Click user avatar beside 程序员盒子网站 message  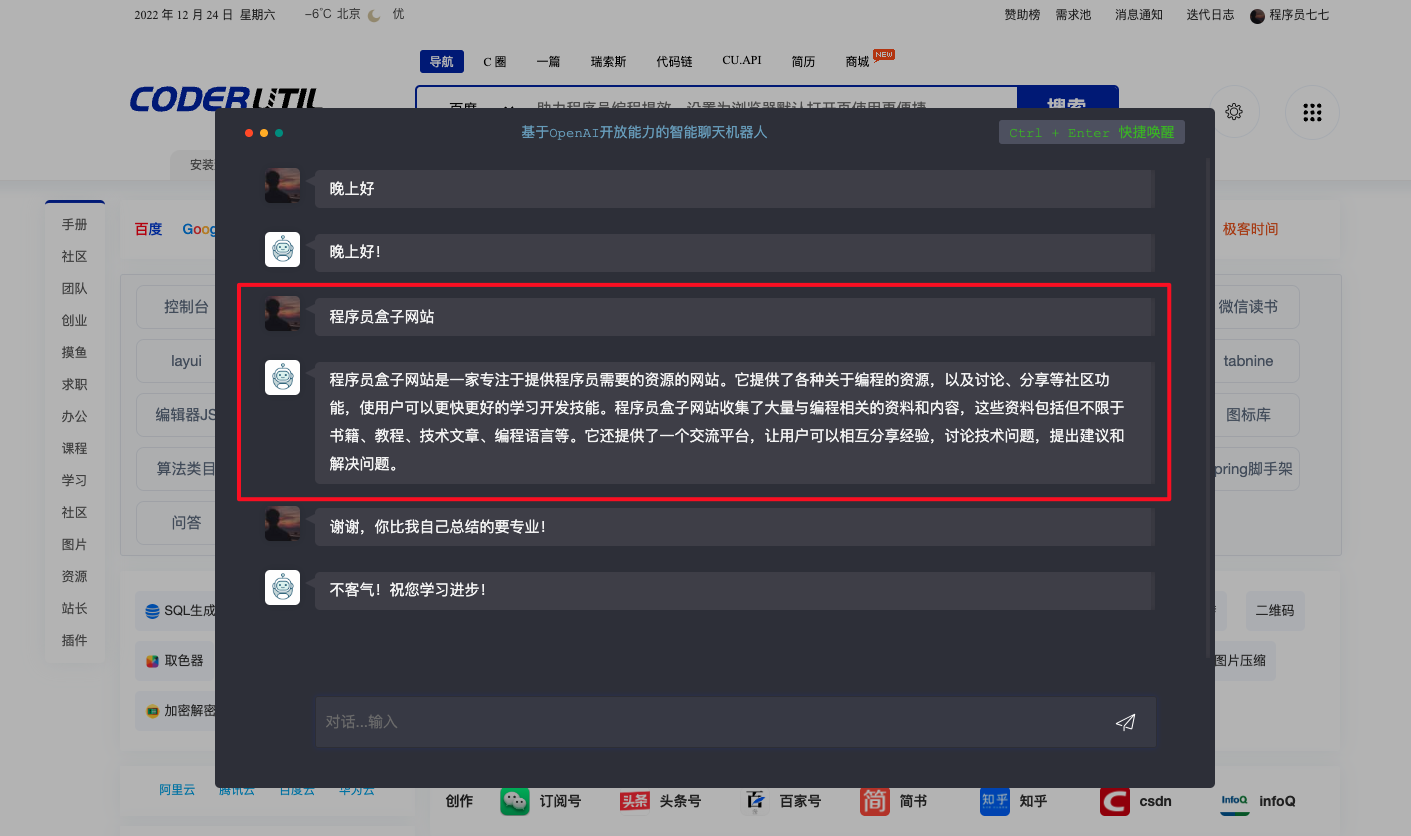click(282, 314)
